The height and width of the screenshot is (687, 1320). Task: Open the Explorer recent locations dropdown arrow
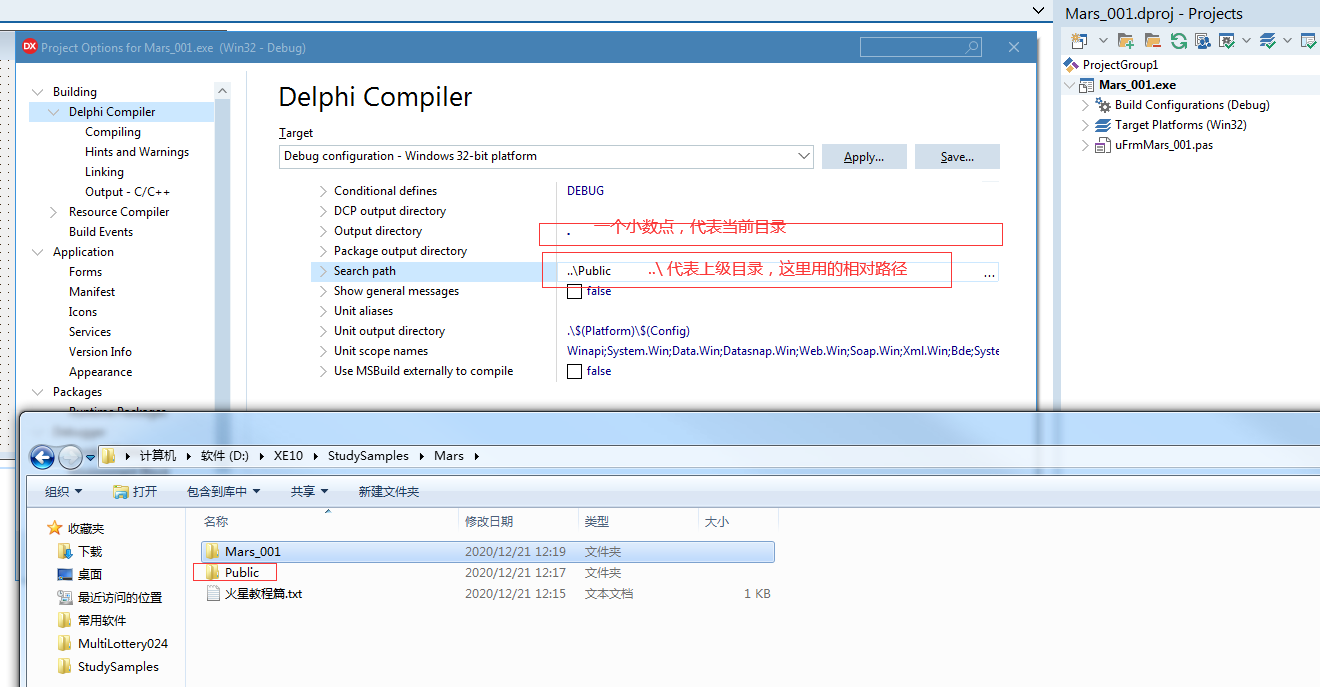coord(90,457)
